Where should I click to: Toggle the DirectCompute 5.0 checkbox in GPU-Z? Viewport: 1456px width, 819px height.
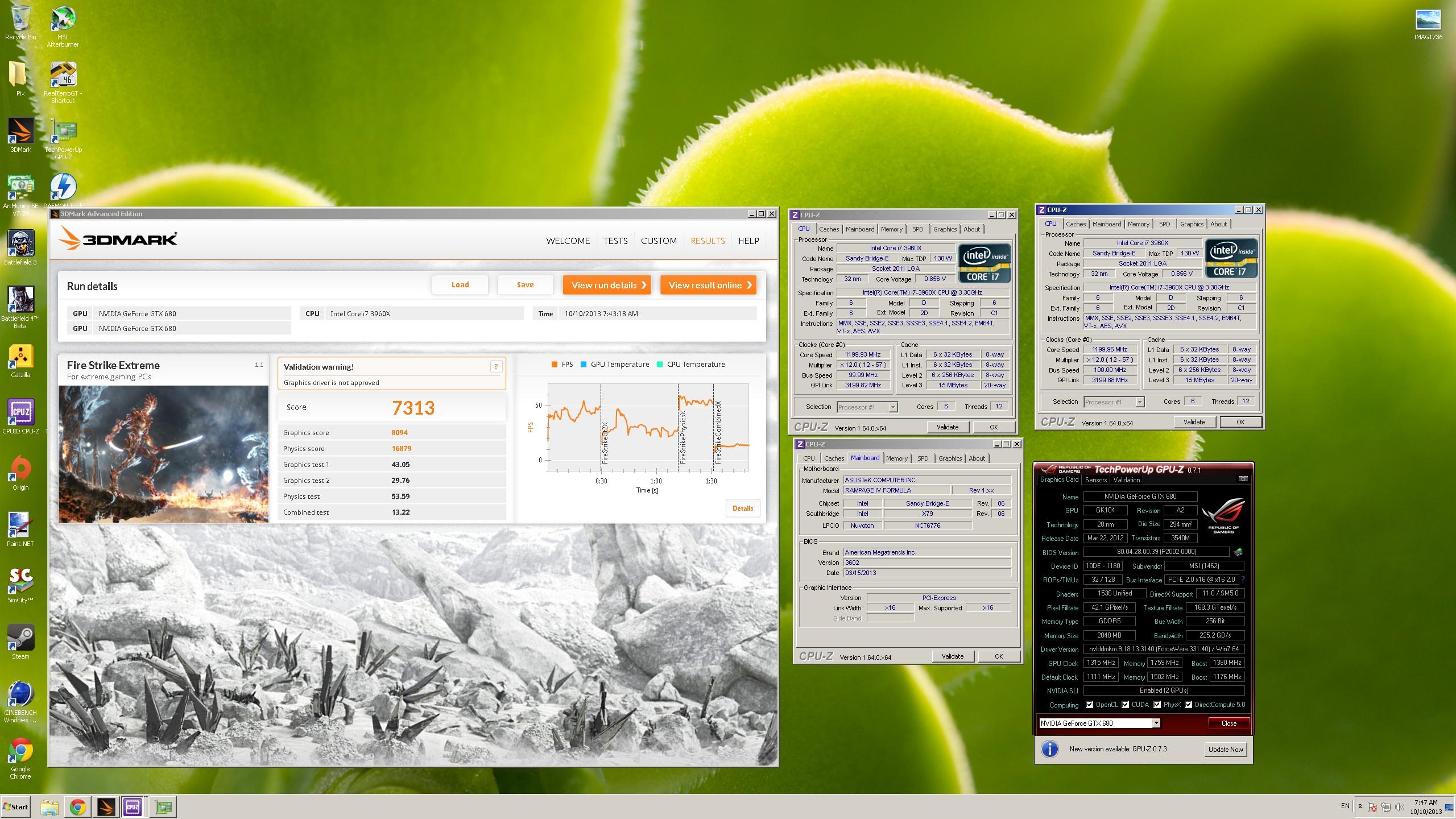[x=1188, y=705]
